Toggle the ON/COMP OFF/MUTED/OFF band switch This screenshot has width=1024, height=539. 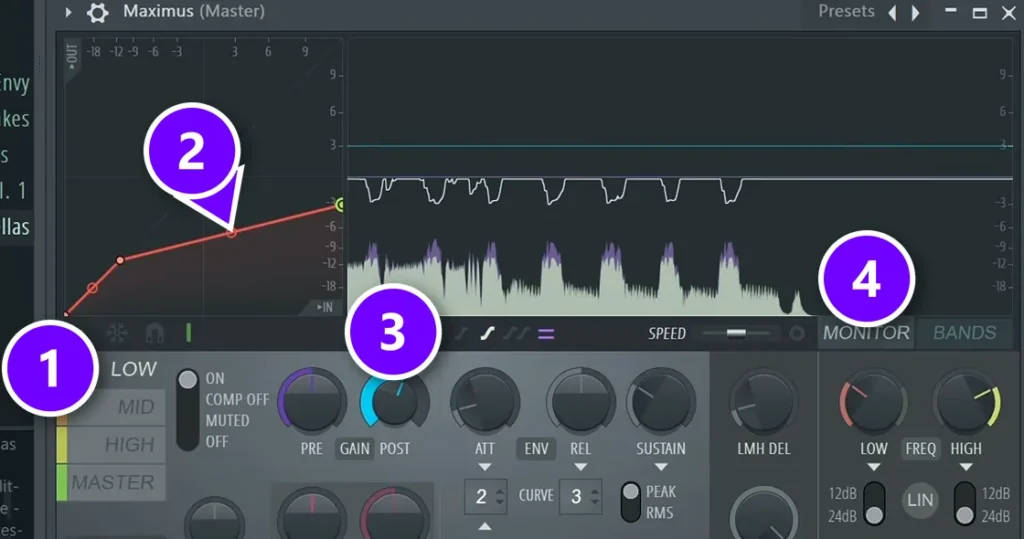tap(187, 410)
